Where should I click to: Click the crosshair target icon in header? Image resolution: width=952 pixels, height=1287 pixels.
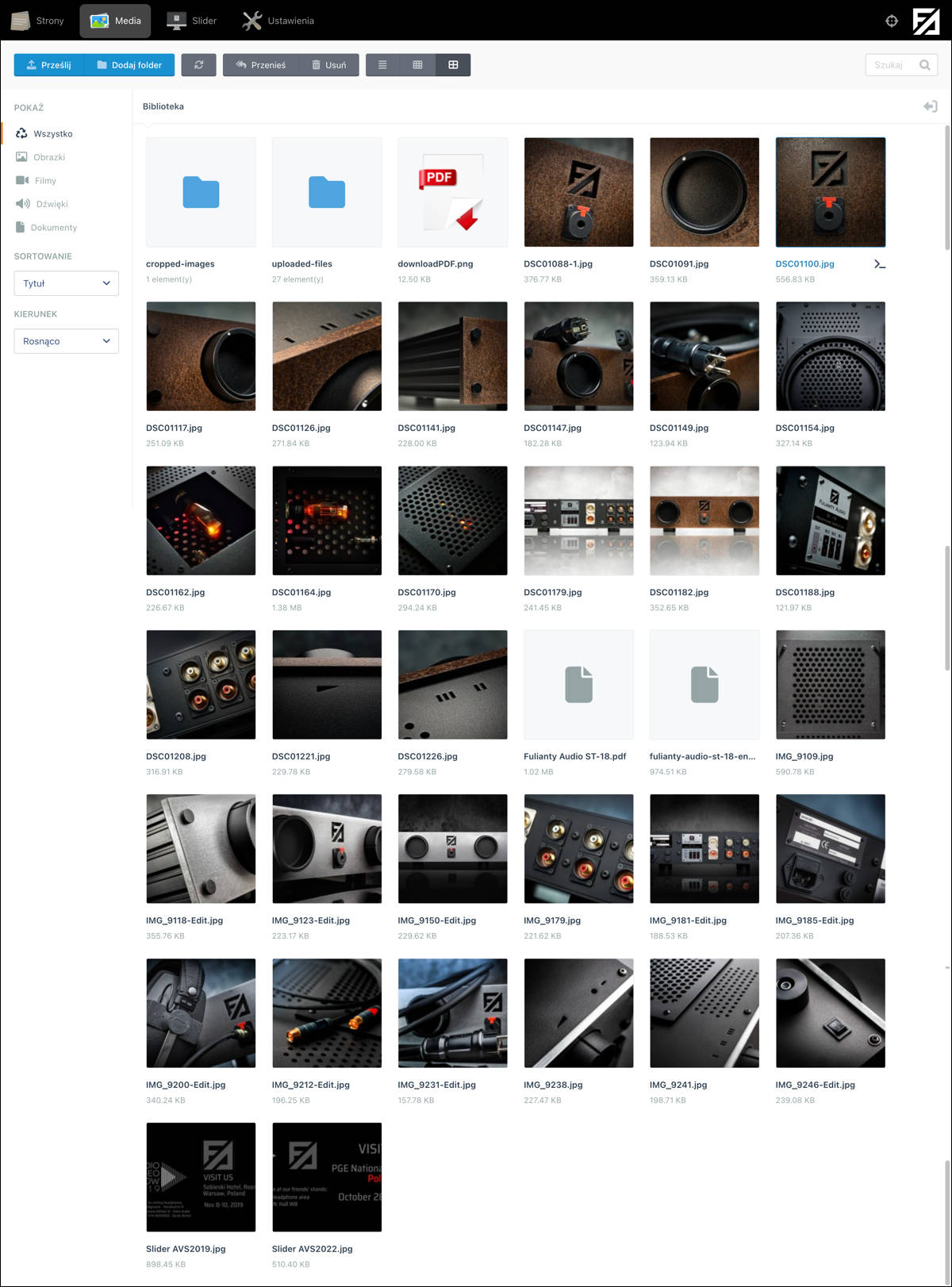892,21
